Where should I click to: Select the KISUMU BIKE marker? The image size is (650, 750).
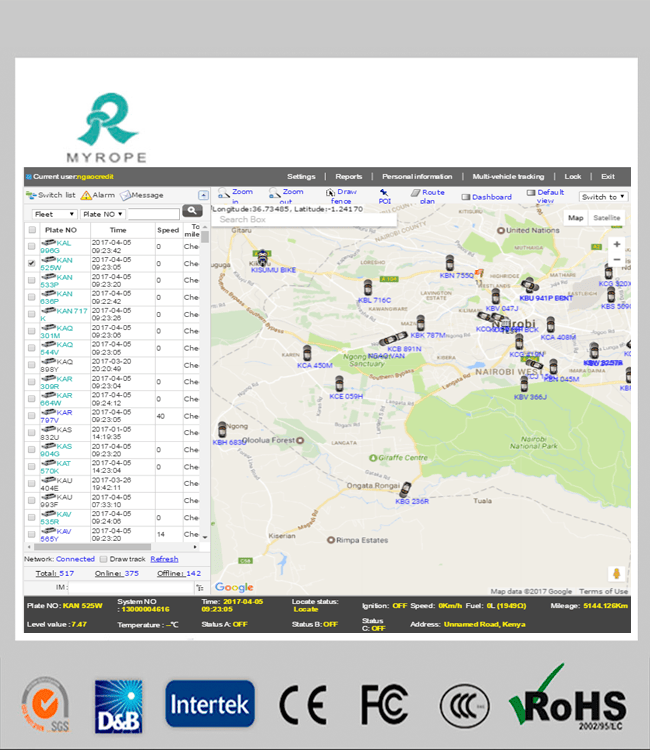(262, 258)
